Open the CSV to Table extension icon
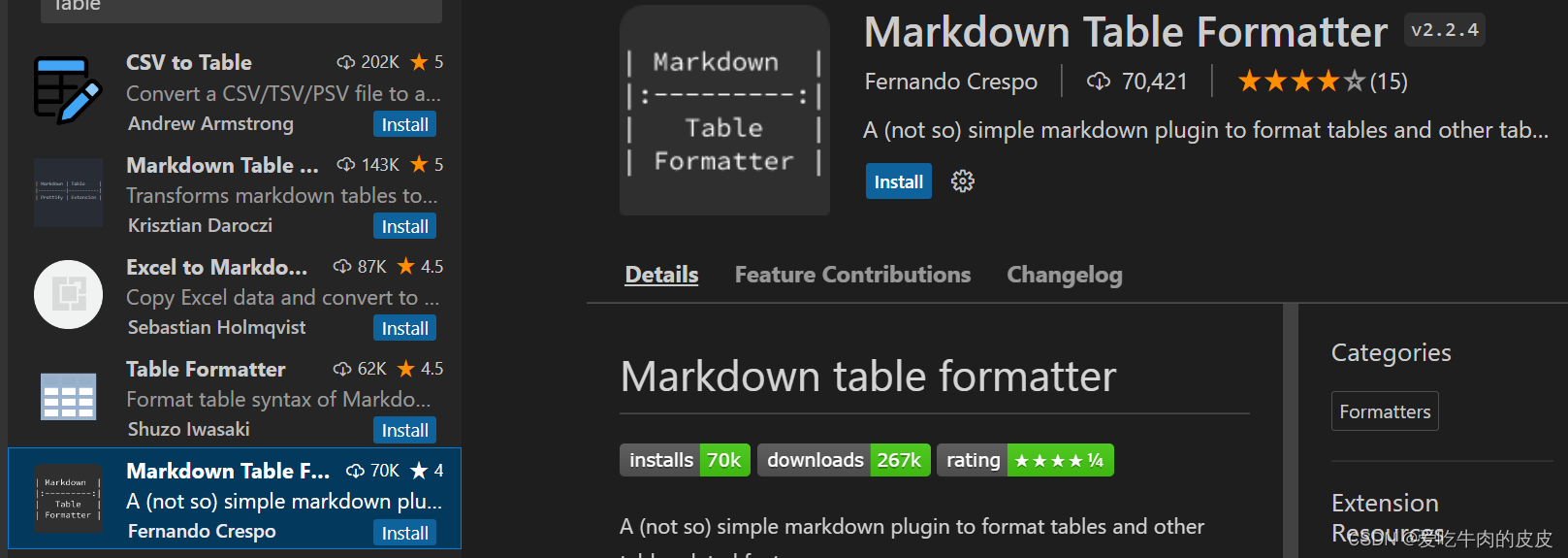Image resolution: width=1568 pixels, height=558 pixels. (68, 90)
